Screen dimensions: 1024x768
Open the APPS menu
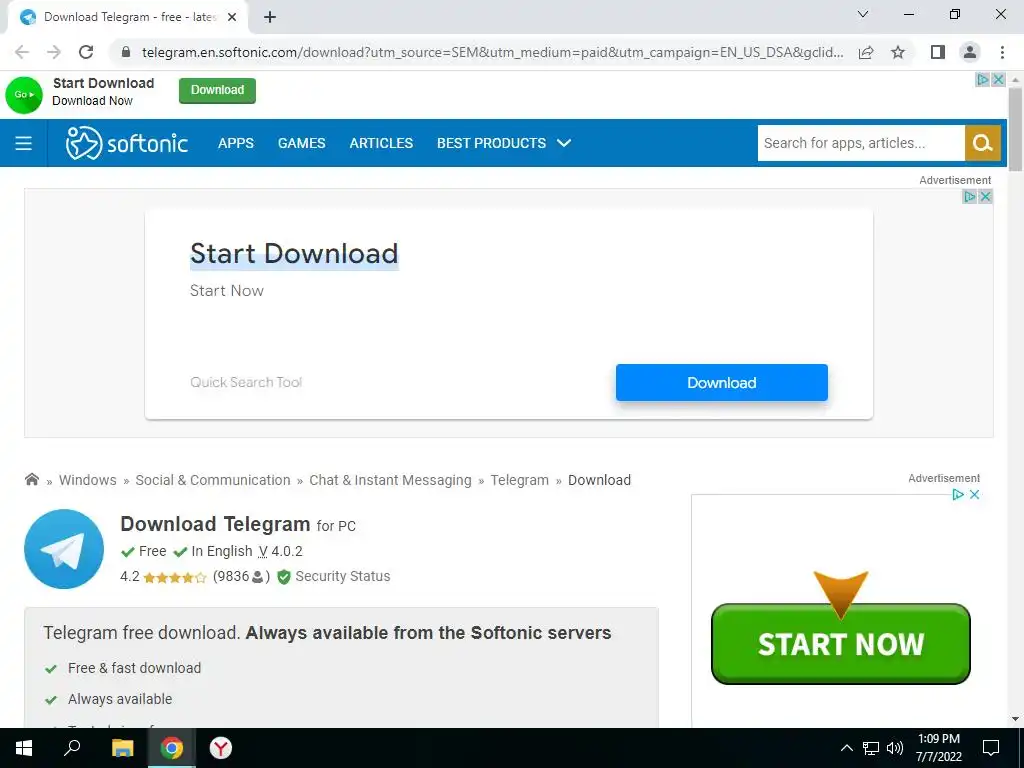(x=236, y=143)
